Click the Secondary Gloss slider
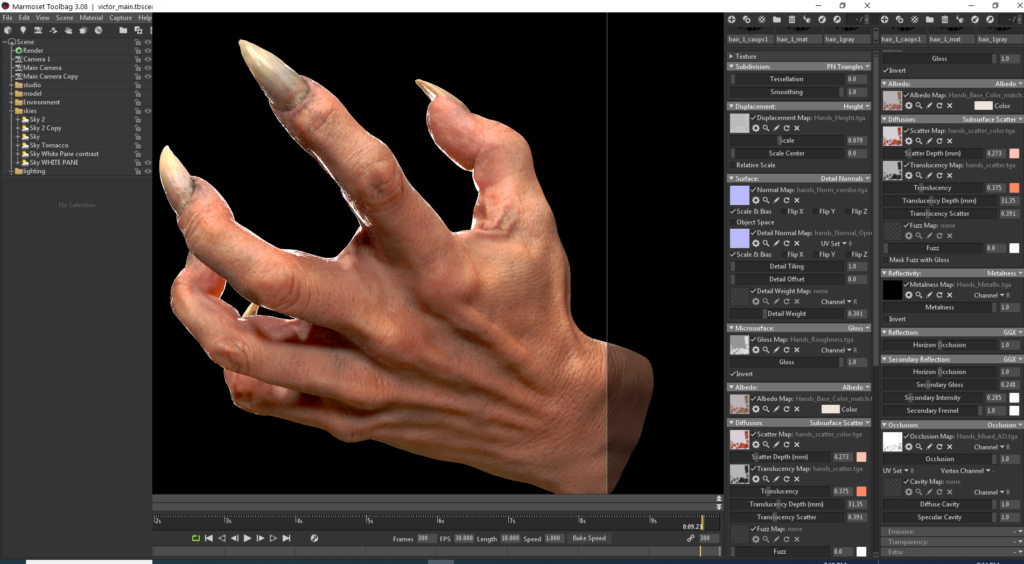The width and height of the screenshot is (1024, 564). tap(939, 384)
